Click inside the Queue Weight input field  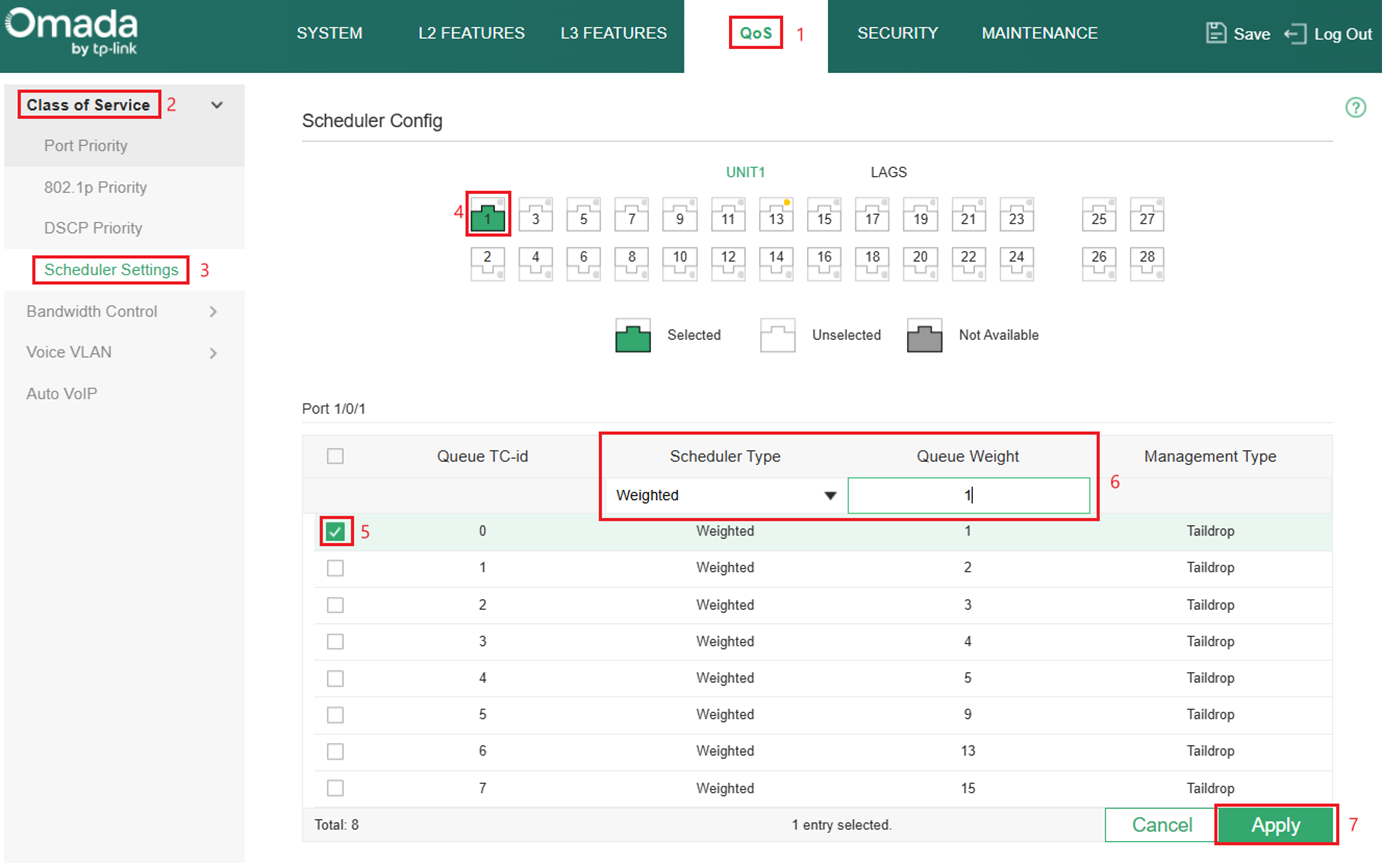967,494
